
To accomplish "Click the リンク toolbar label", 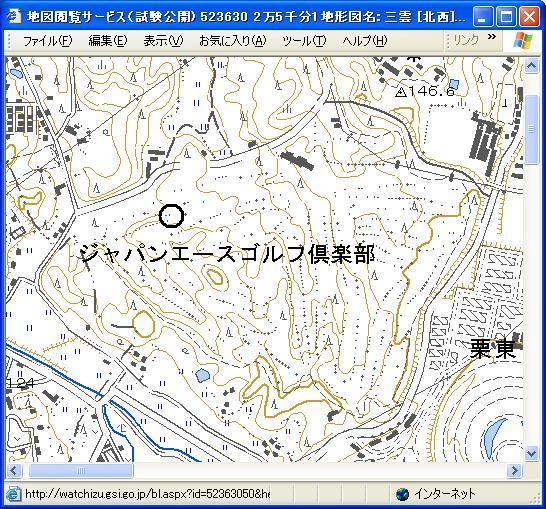I will [x=466, y=40].
